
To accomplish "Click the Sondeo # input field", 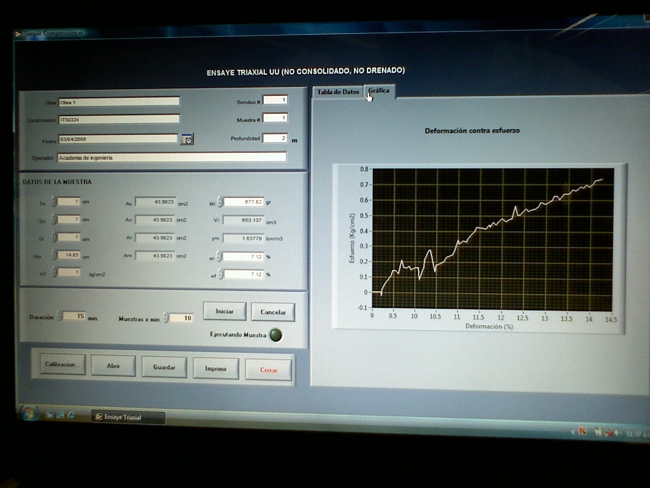I will tap(275, 101).
